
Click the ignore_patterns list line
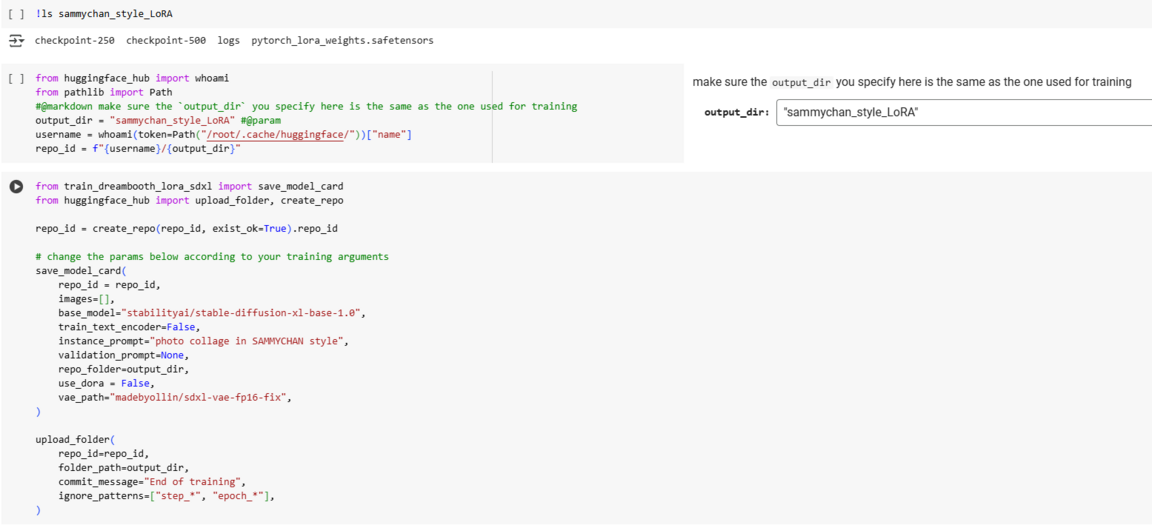coord(166,496)
